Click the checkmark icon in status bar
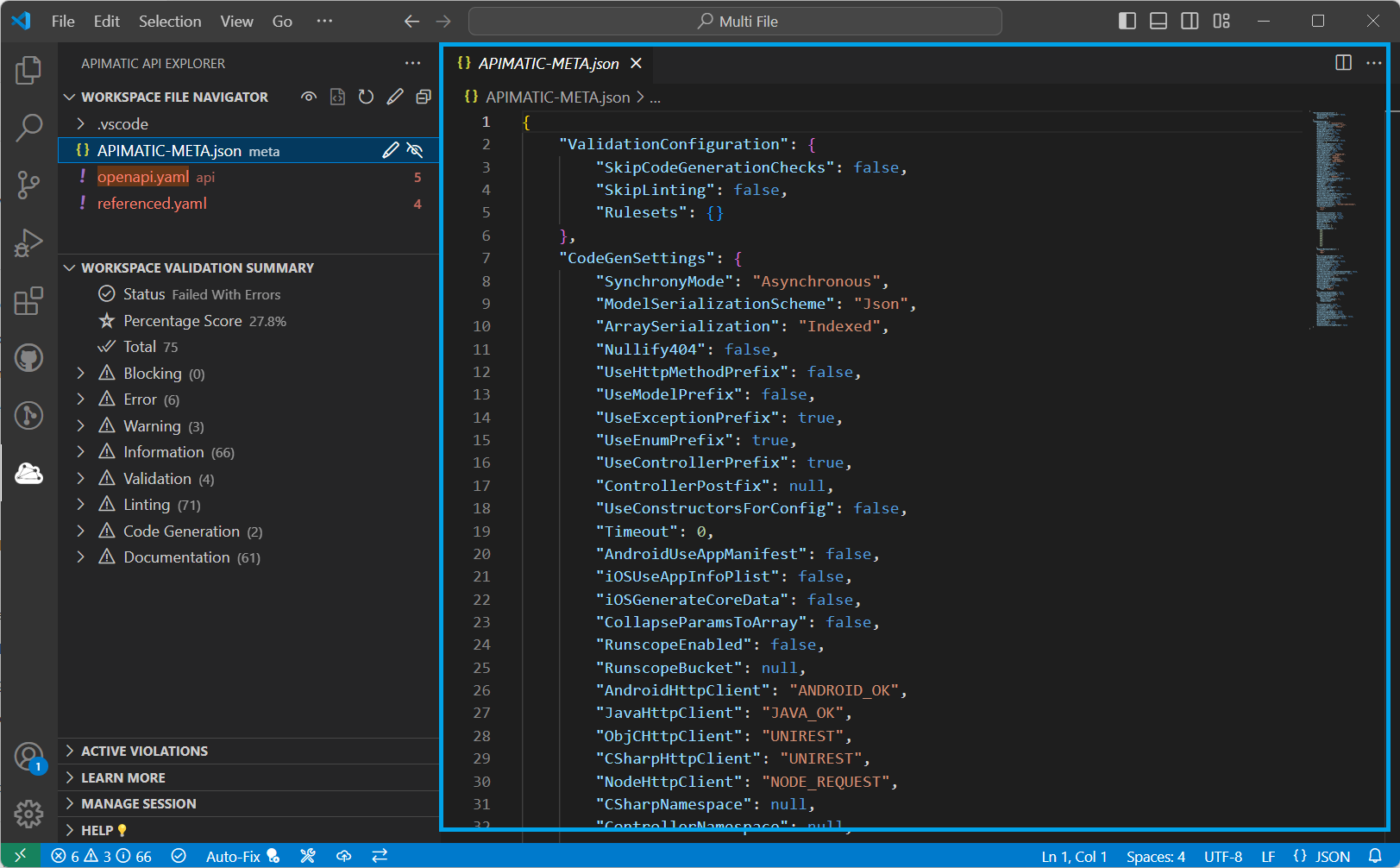 (x=179, y=856)
